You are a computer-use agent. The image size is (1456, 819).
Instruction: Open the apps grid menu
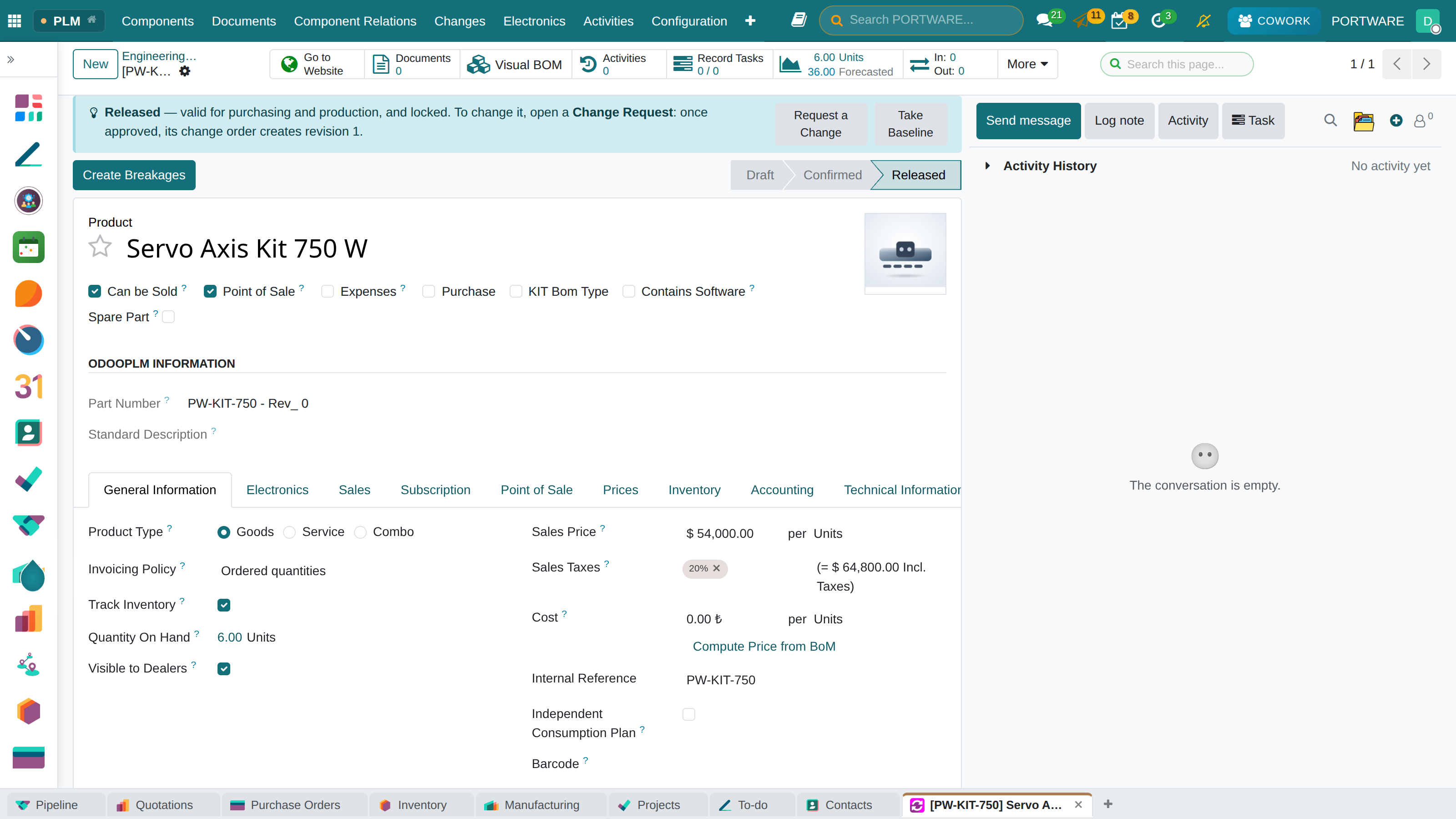[x=15, y=21]
